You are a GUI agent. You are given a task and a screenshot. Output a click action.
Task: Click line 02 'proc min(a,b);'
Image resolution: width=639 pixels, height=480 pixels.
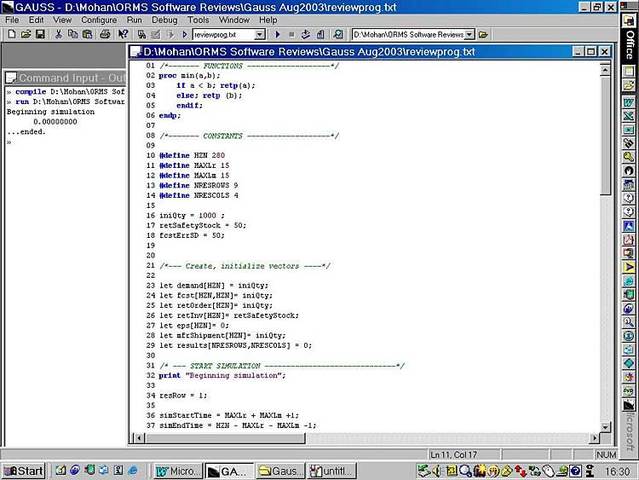pyautogui.click(x=189, y=75)
